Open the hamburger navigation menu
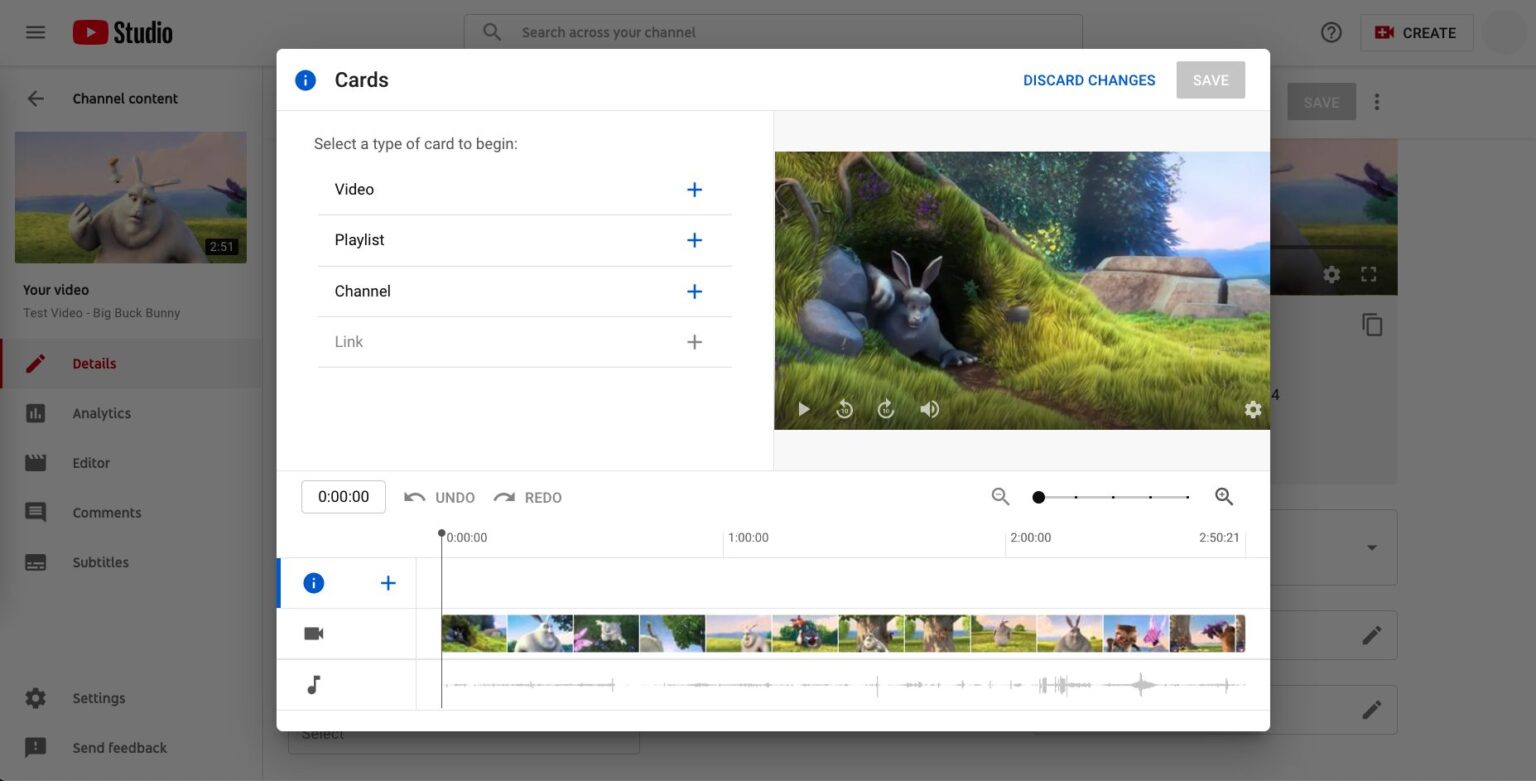The height and width of the screenshot is (781, 1536). click(x=35, y=31)
